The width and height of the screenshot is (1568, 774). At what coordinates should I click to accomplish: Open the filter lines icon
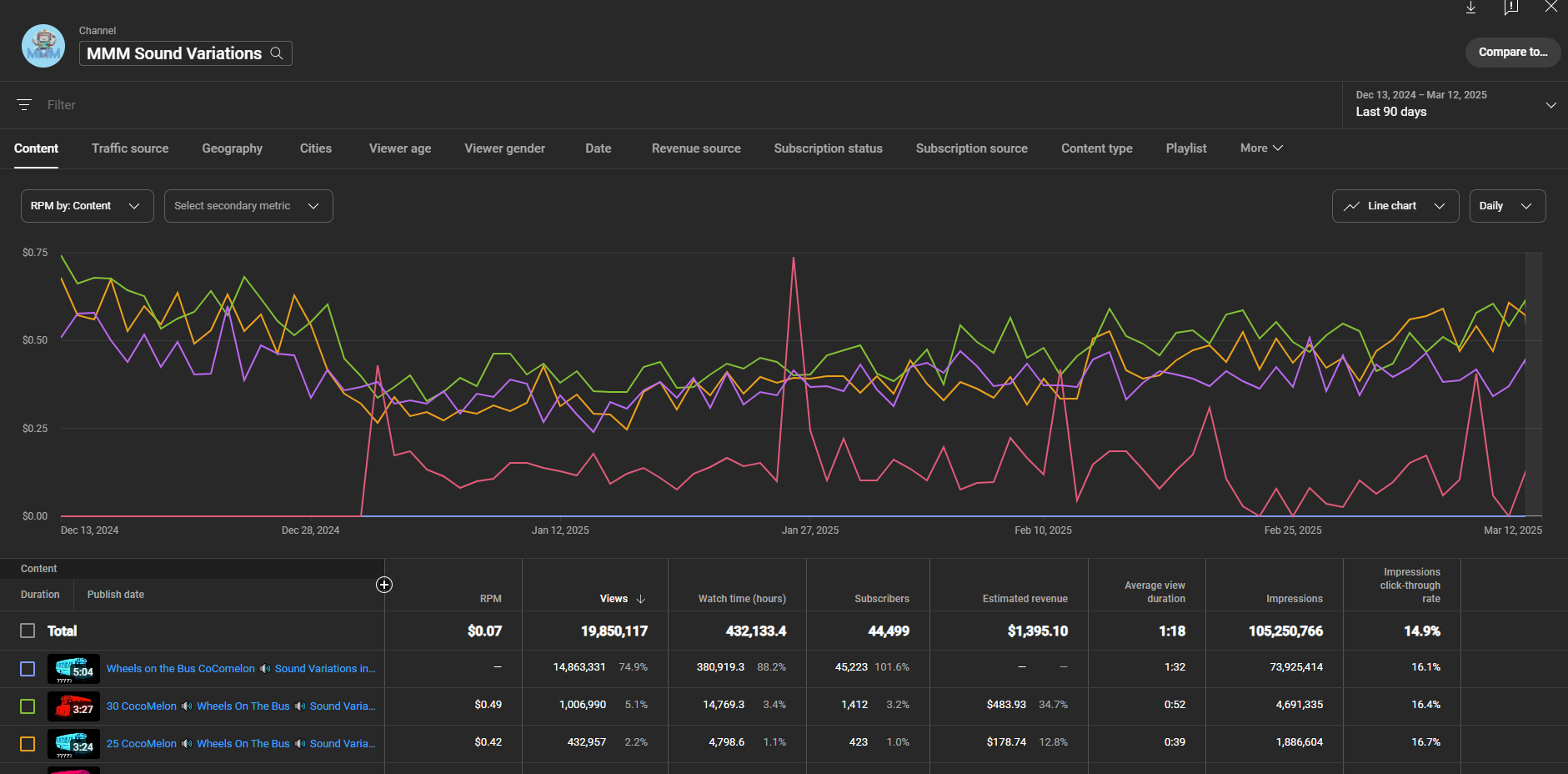(24, 105)
